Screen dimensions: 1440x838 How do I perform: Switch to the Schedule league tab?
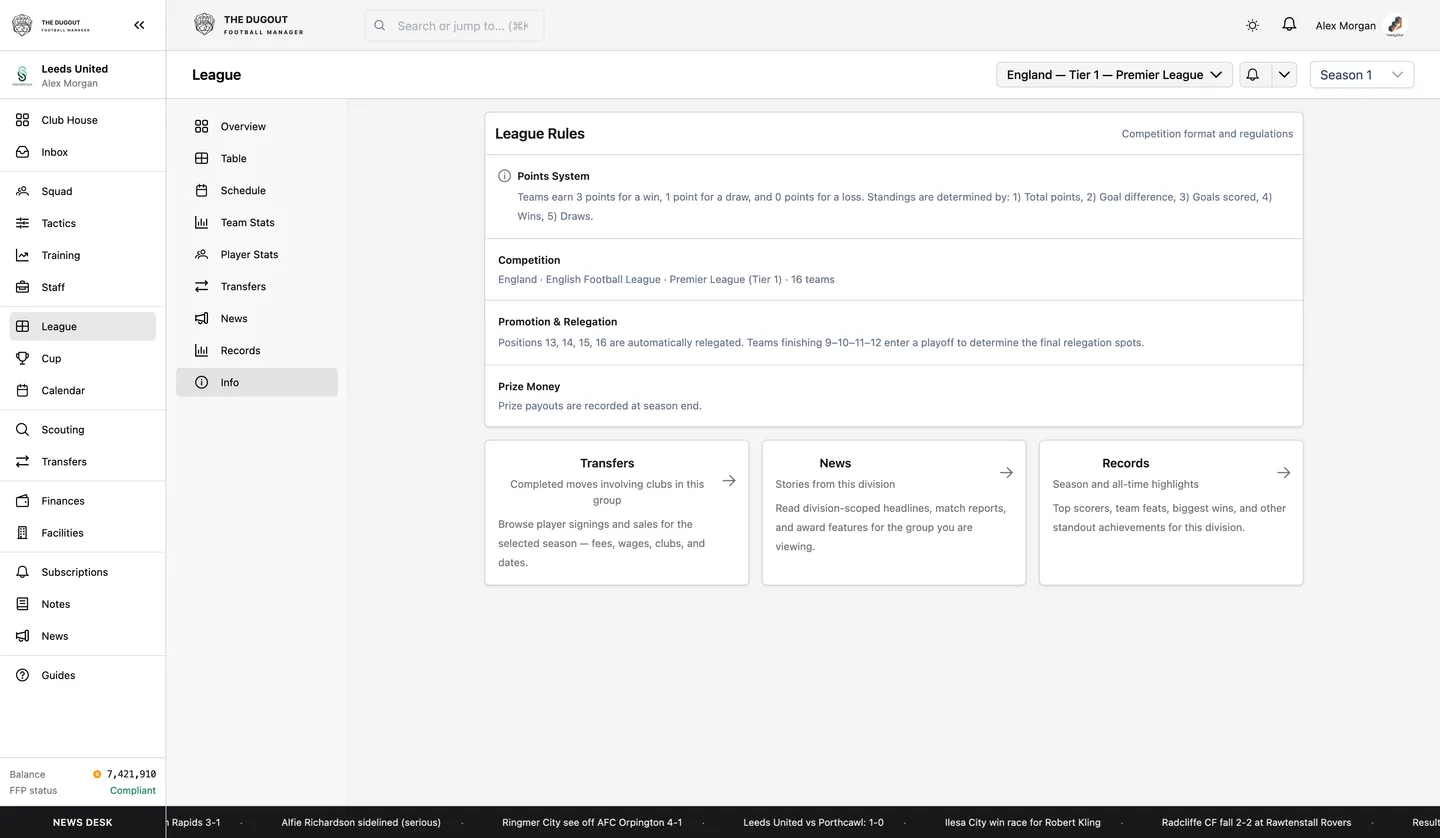point(257,190)
